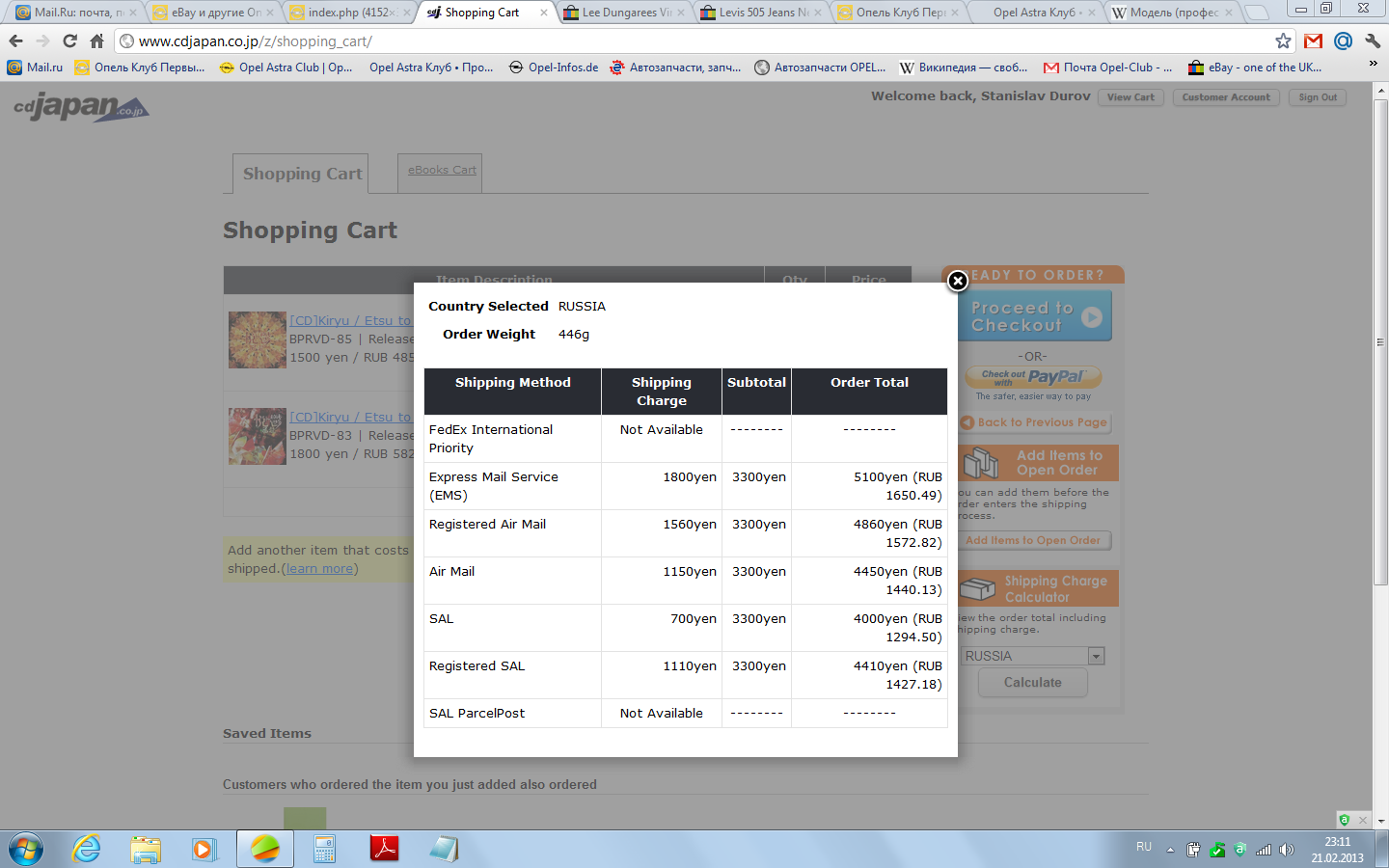Open Mail.ru @ extension icon
The height and width of the screenshot is (868, 1389).
point(1343,41)
